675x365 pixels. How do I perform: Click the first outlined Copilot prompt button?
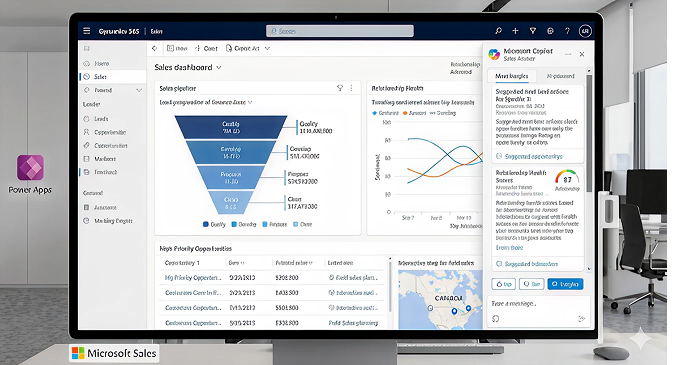click(503, 284)
